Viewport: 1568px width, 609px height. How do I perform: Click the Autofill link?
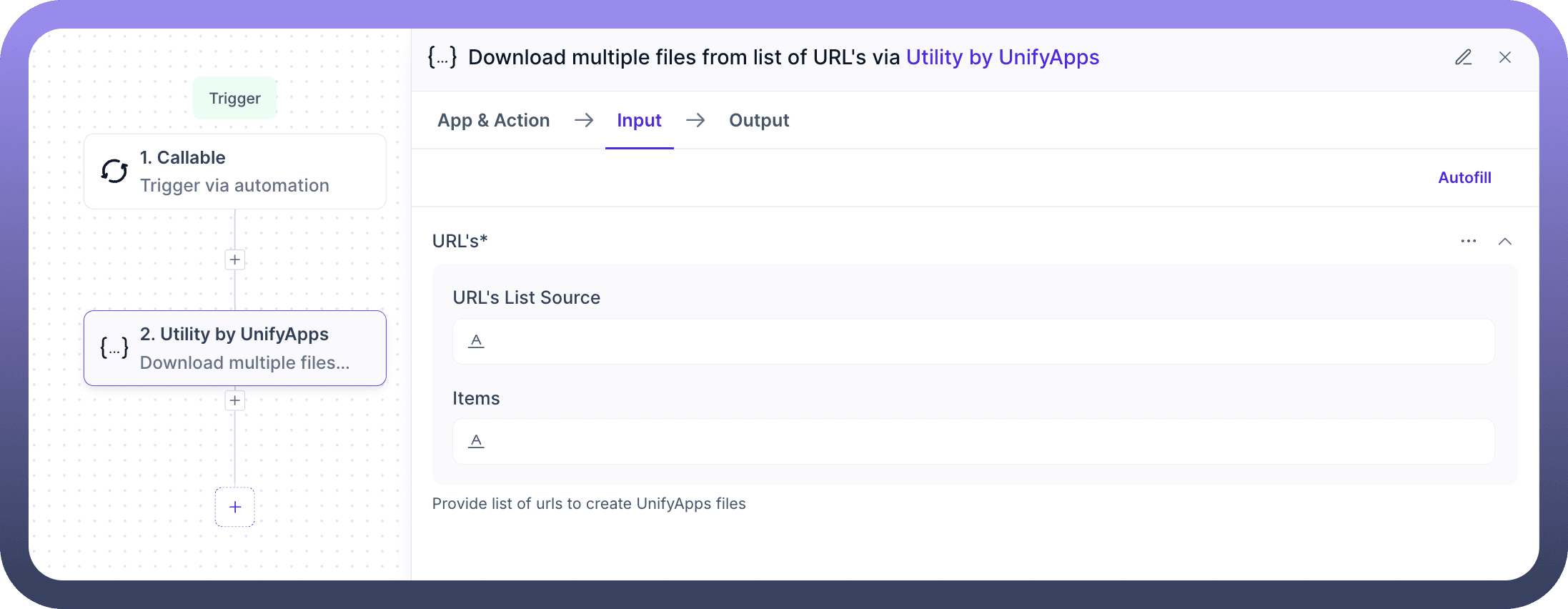(1464, 177)
